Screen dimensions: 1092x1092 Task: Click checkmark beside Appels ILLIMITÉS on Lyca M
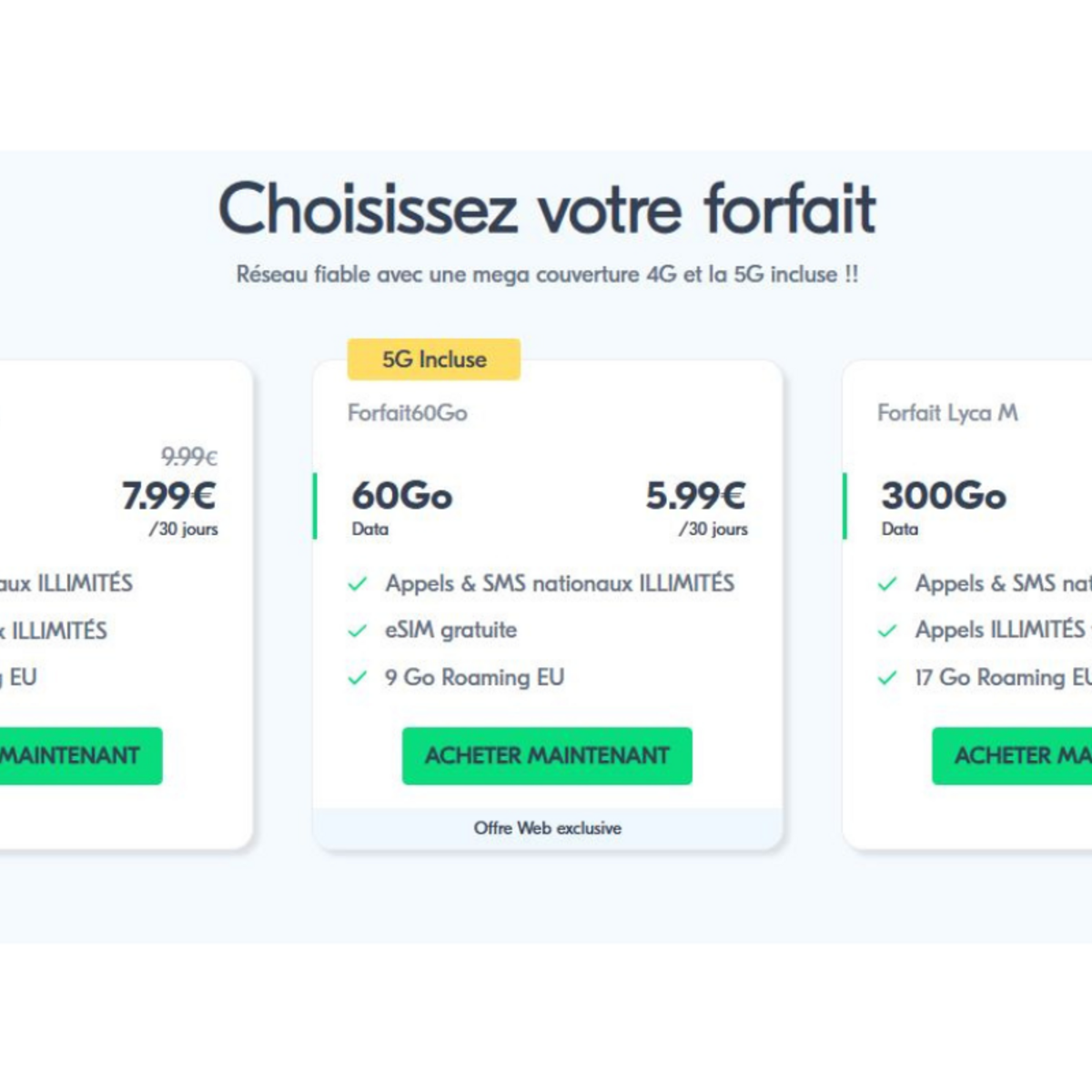pos(887,631)
